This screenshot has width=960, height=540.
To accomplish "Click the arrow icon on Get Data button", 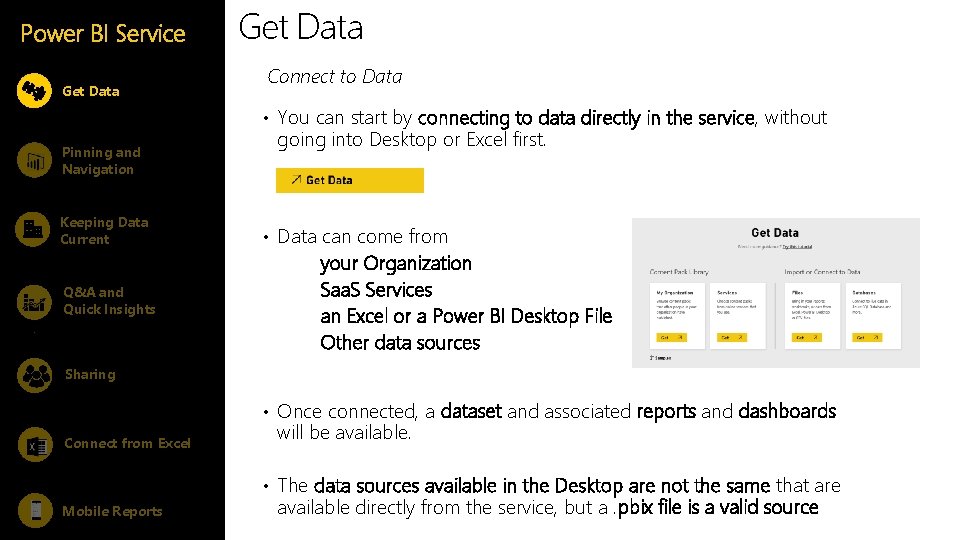I will click(296, 179).
